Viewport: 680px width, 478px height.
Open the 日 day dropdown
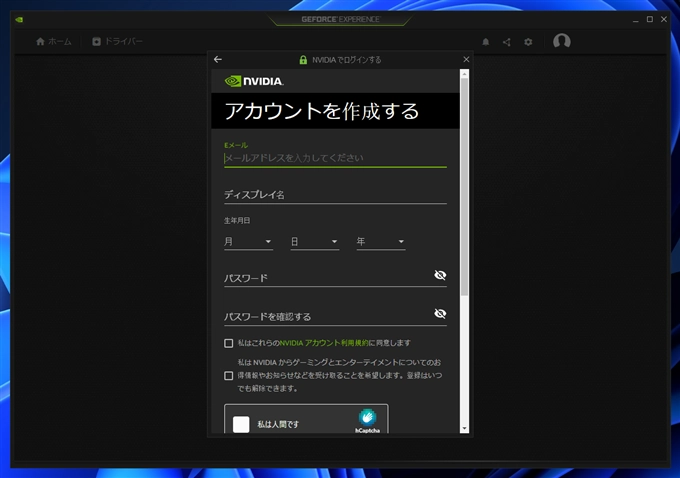(314, 242)
